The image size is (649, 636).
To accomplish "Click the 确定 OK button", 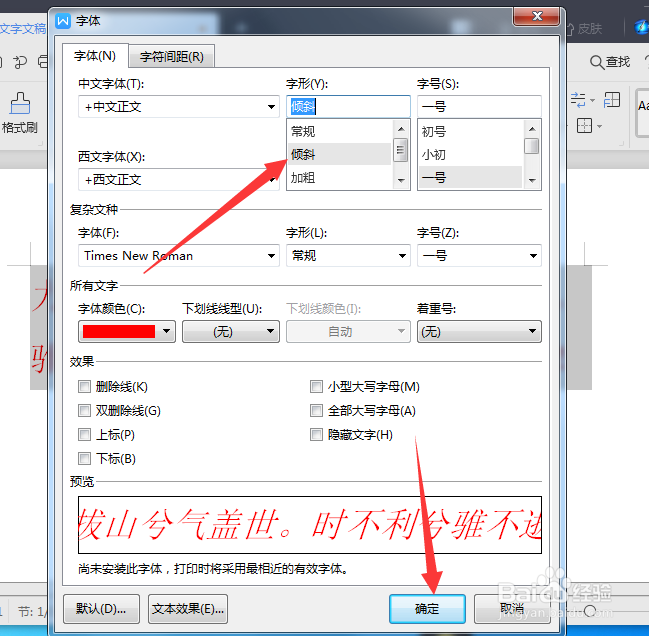I will point(427,609).
